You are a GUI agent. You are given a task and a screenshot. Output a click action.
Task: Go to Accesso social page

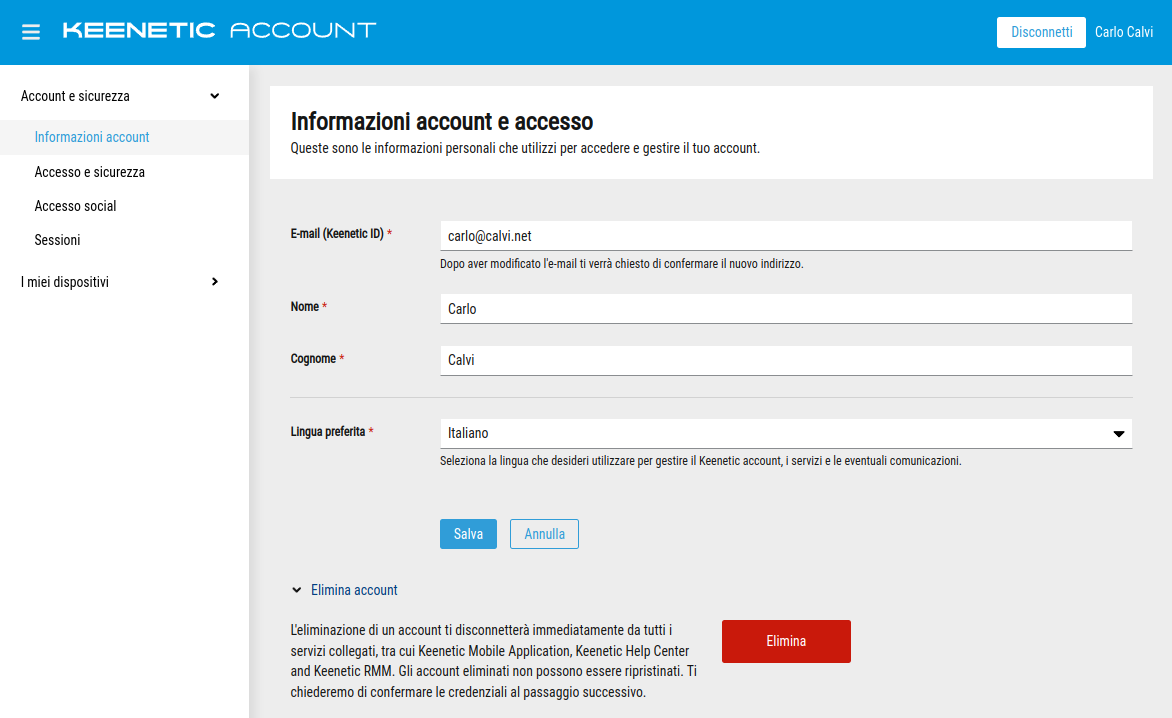pyautogui.click(x=76, y=206)
